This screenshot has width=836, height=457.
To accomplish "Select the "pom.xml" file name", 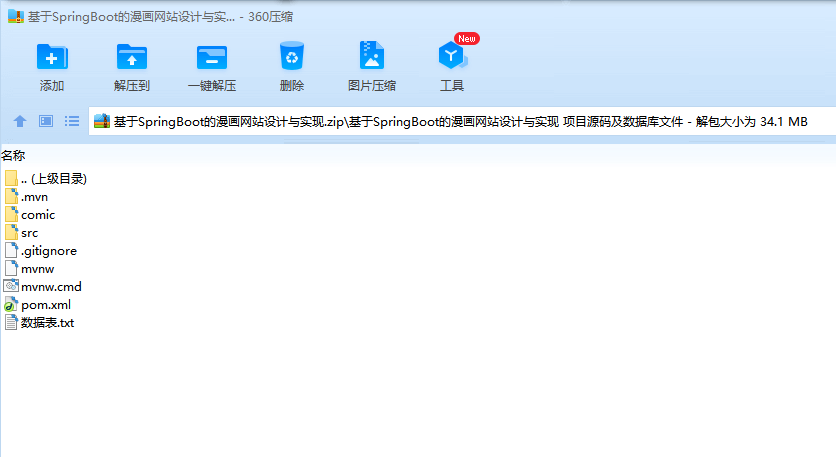I will pos(46,304).
